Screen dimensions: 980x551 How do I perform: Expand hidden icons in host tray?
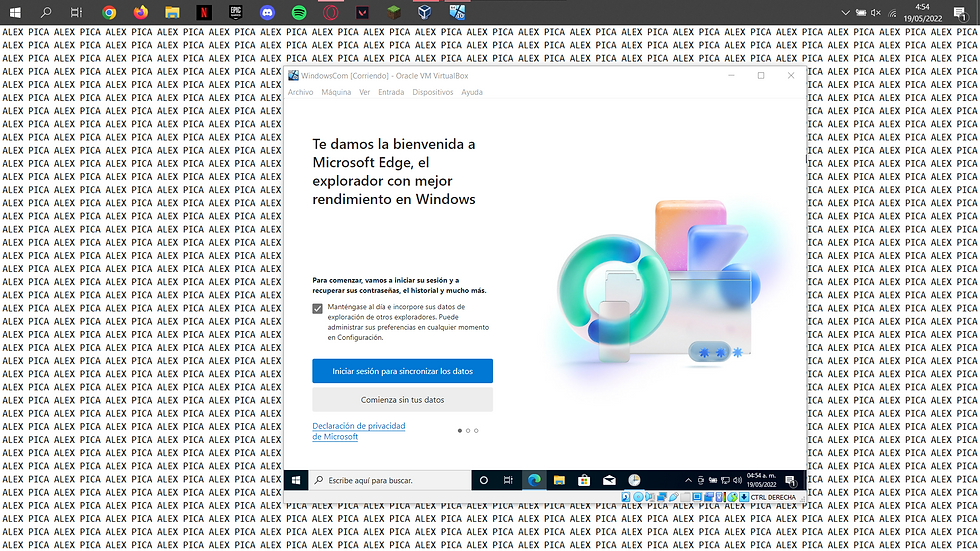[x=845, y=12]
